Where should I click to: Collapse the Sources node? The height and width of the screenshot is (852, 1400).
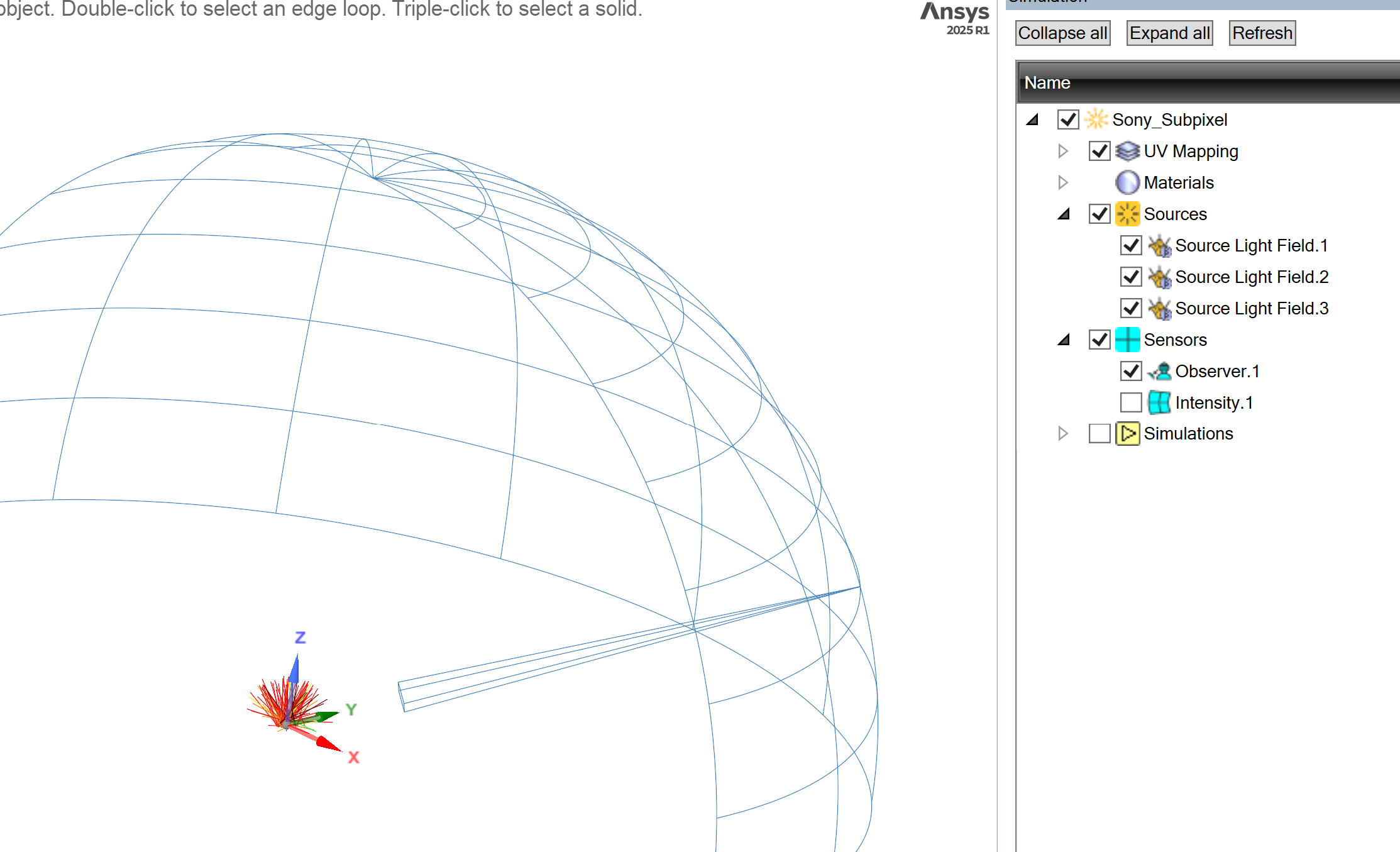1064,214
